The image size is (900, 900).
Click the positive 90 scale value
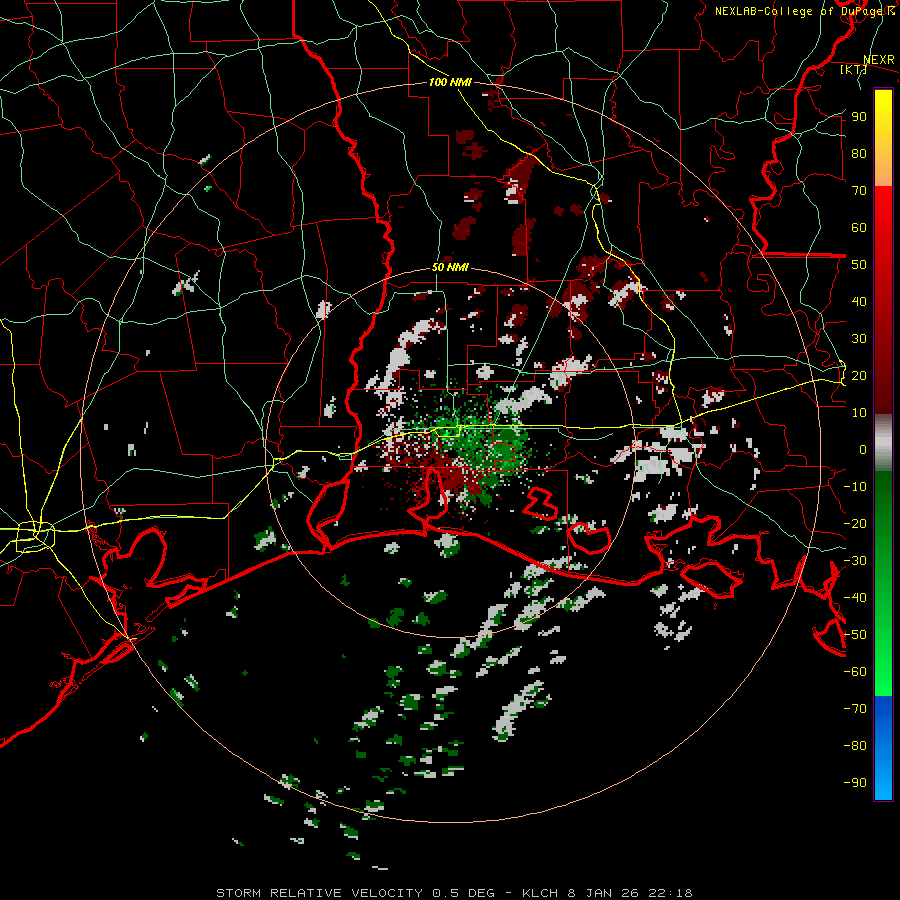859,117
